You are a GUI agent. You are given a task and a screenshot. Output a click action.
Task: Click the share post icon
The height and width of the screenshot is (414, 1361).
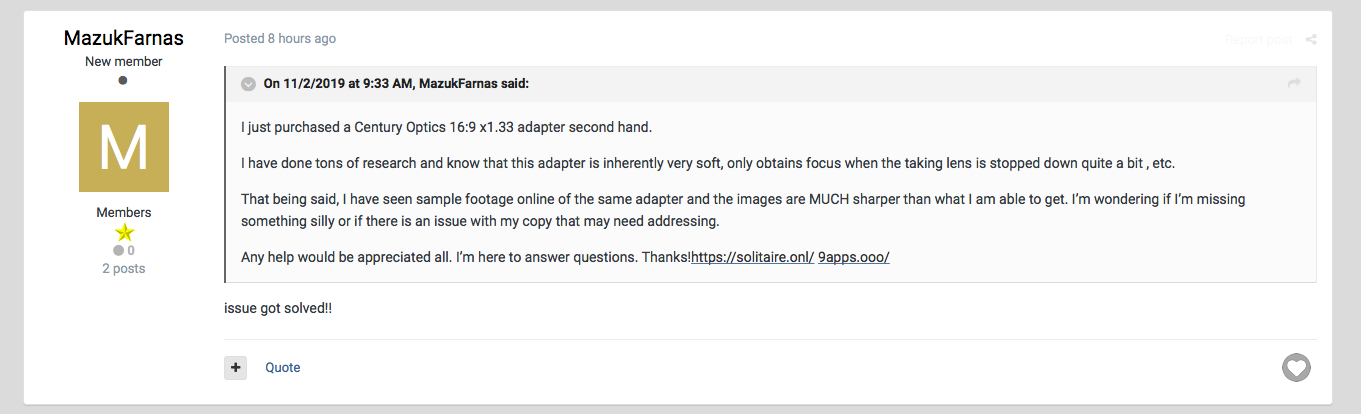(1311, 40)
